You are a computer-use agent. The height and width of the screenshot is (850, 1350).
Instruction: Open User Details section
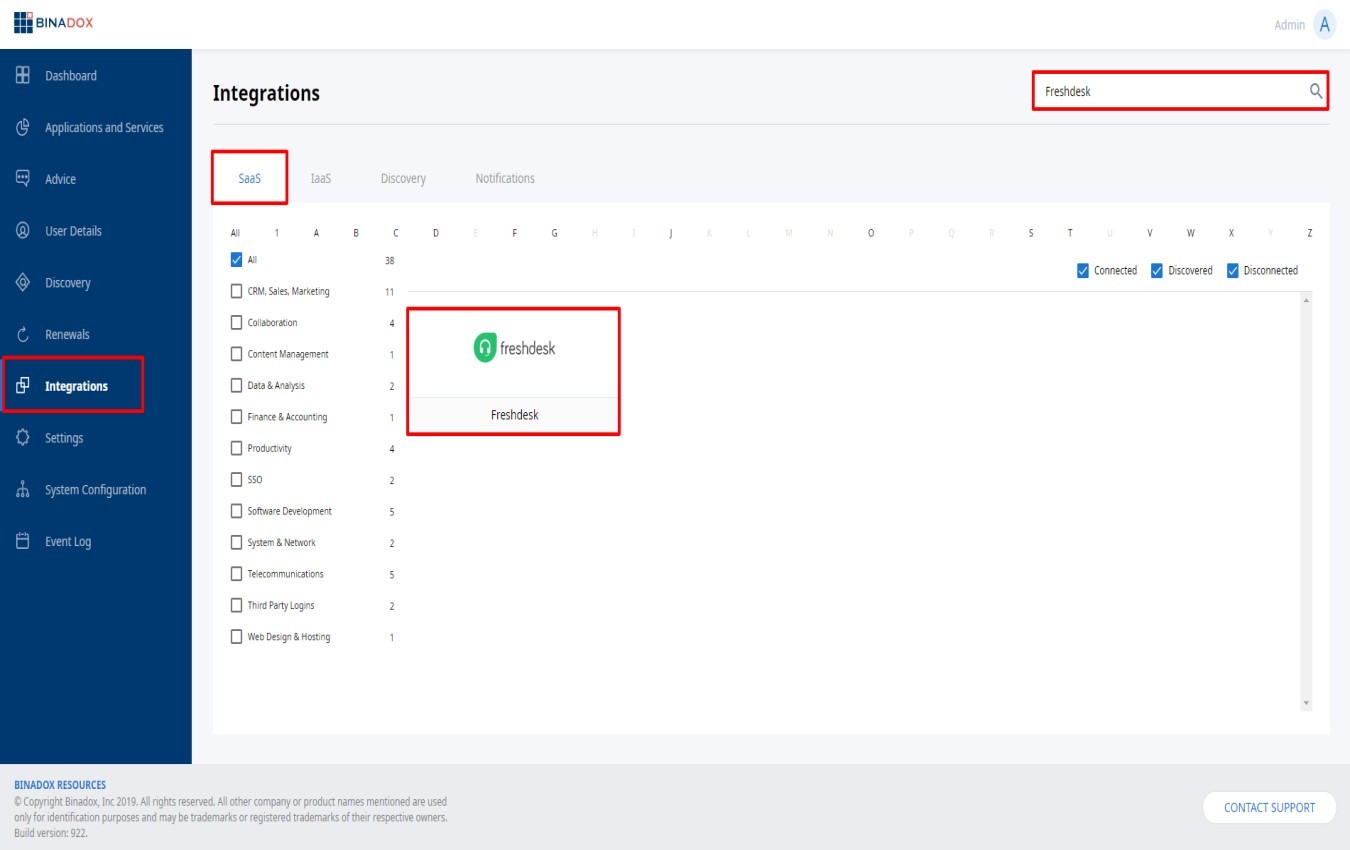73,231
